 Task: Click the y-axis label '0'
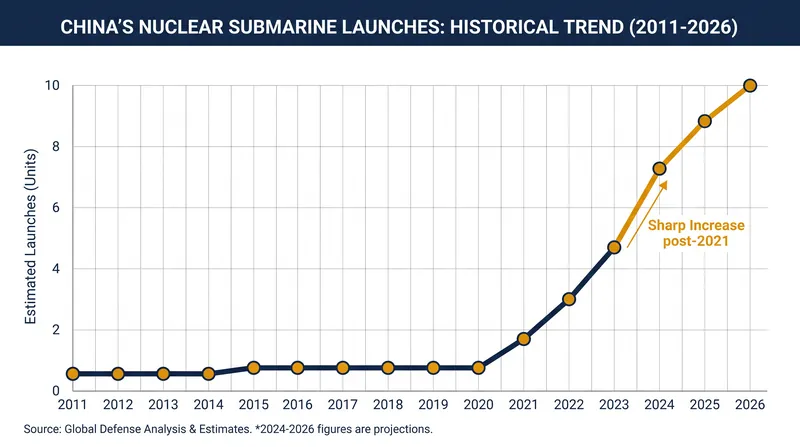(56, 391)
